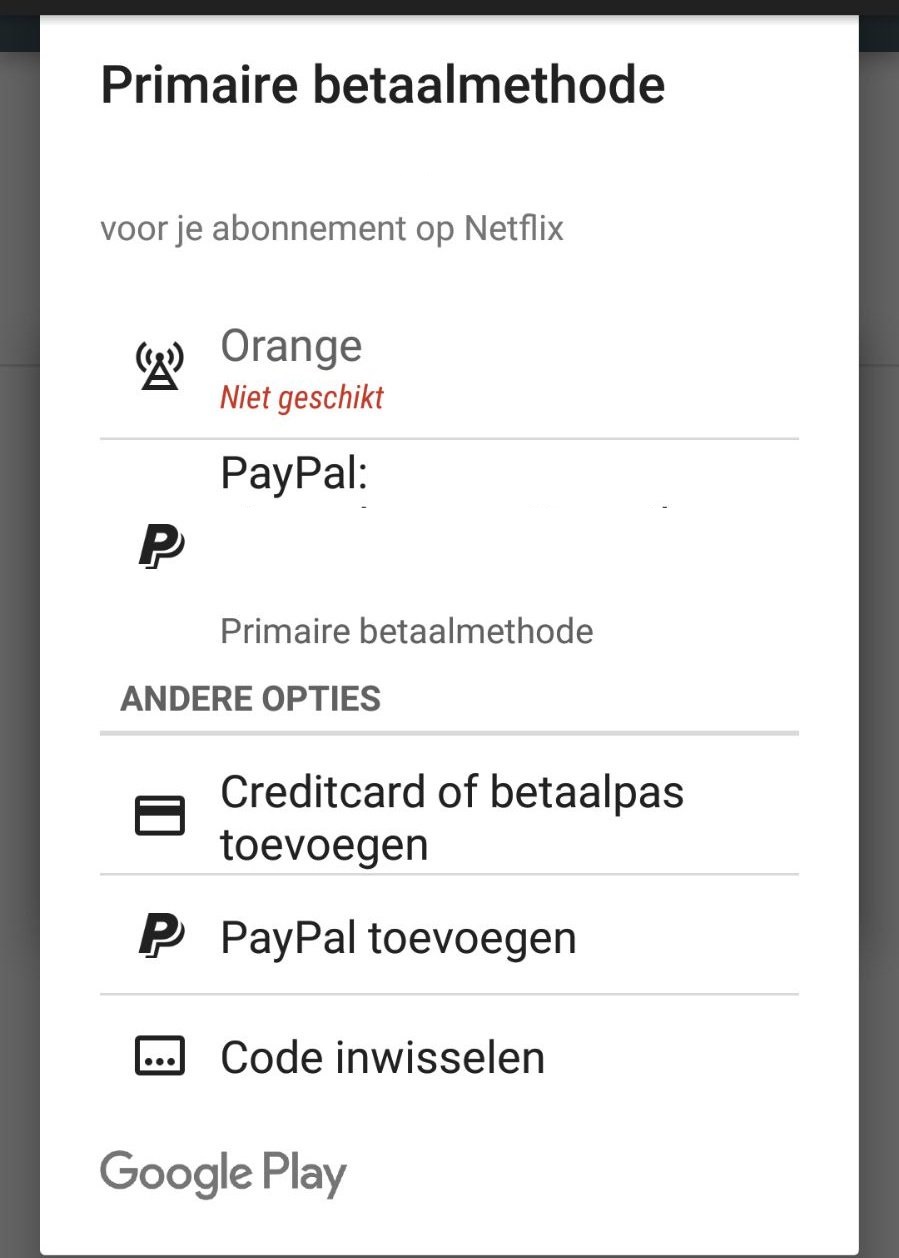Click the red 'Niet geschikt' notice
Viewport: 899px width, 1258px height.
pyautogui.click(x=302, y=398)
